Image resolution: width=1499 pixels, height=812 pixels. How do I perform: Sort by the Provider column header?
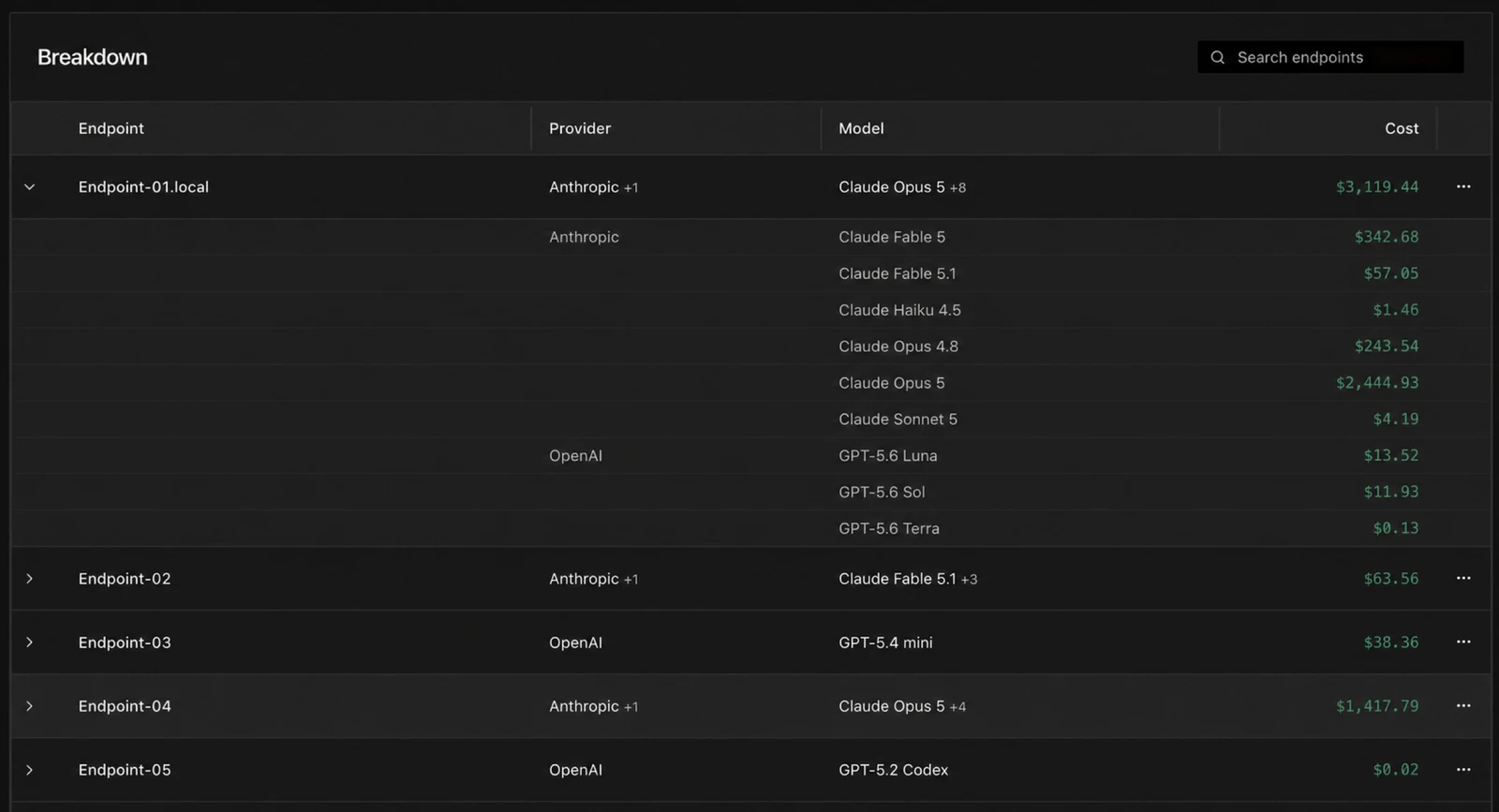(x=580, y=128)
